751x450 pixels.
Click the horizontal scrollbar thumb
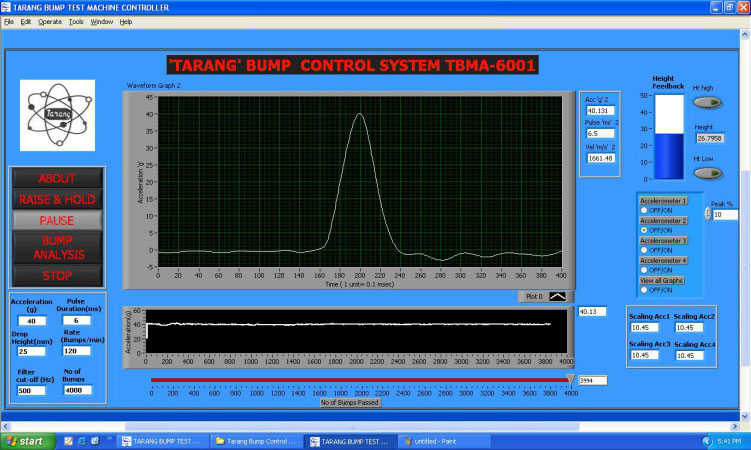[352, 426]
